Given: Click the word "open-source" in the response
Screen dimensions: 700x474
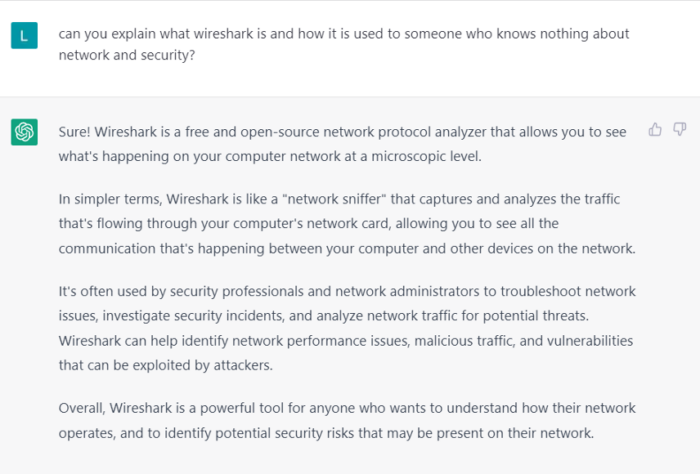Looking at the screenshot, I should pos(294,130).
